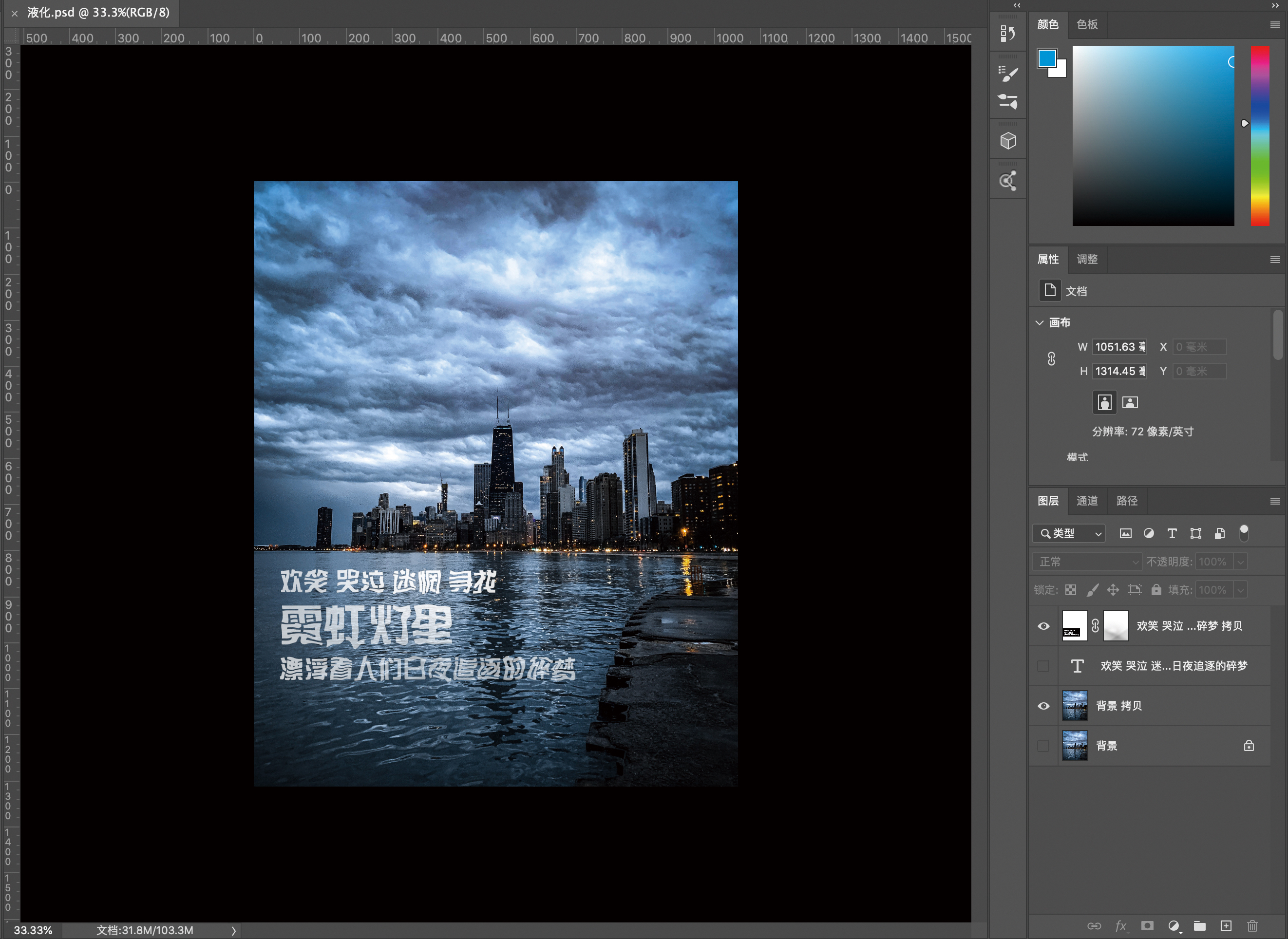Viewport: 1288px width, 939px height.
Task: Delete layer trash icon
Action: (x=1252, y=926)
